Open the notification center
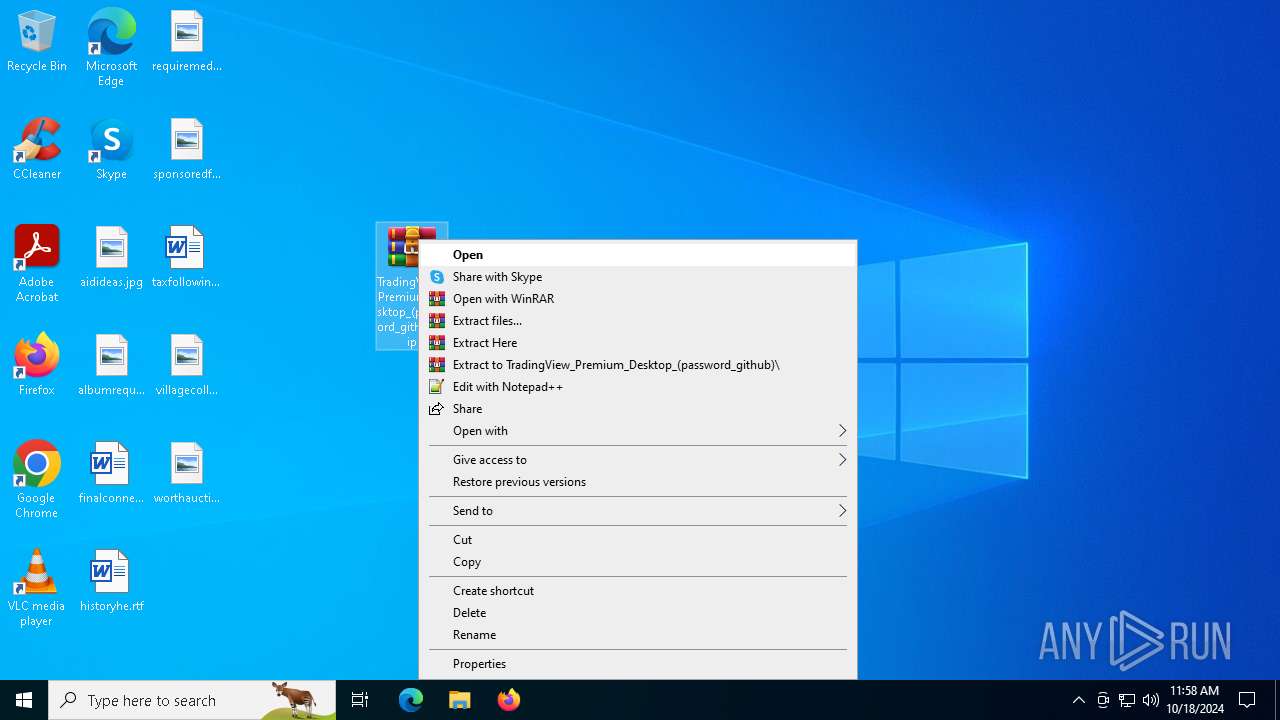 coord(1247,700)
